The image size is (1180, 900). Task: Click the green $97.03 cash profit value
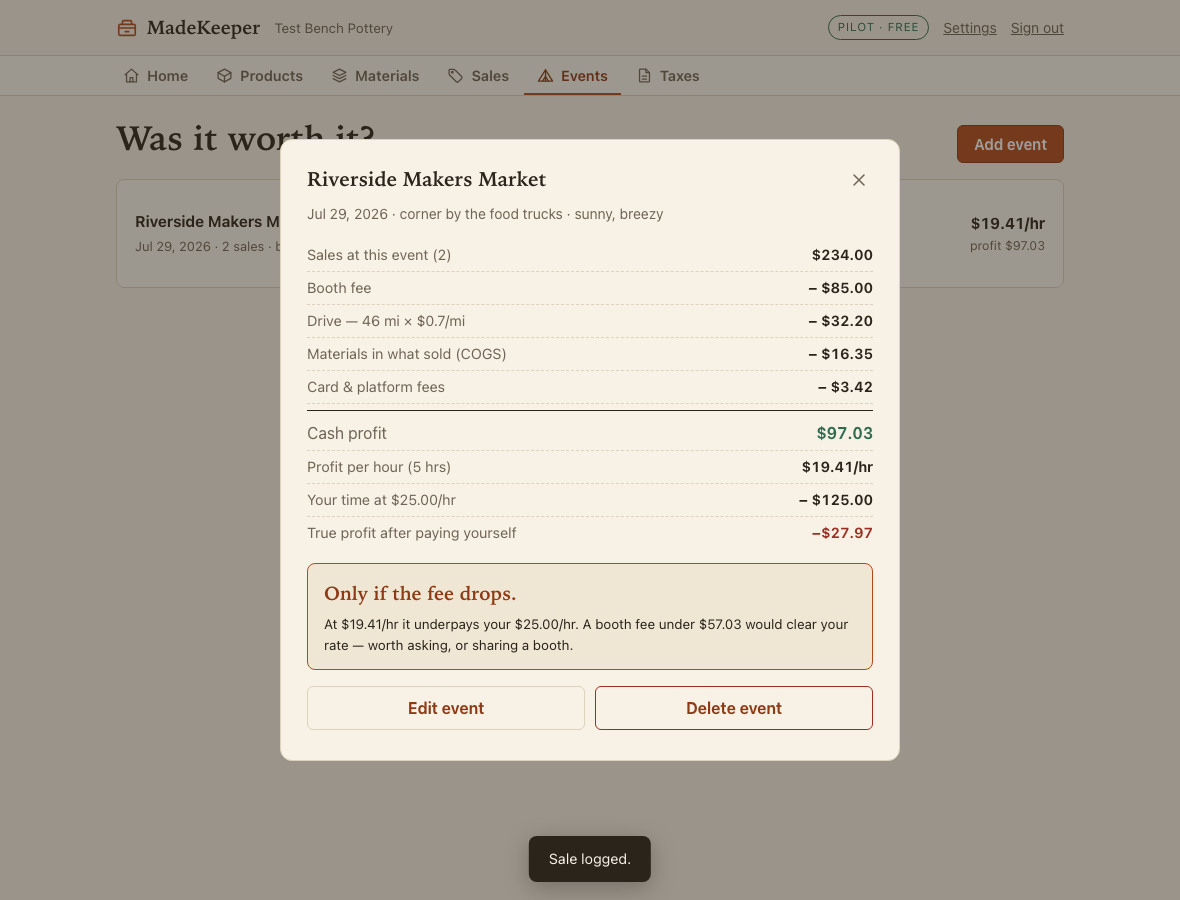click(844, 433)
